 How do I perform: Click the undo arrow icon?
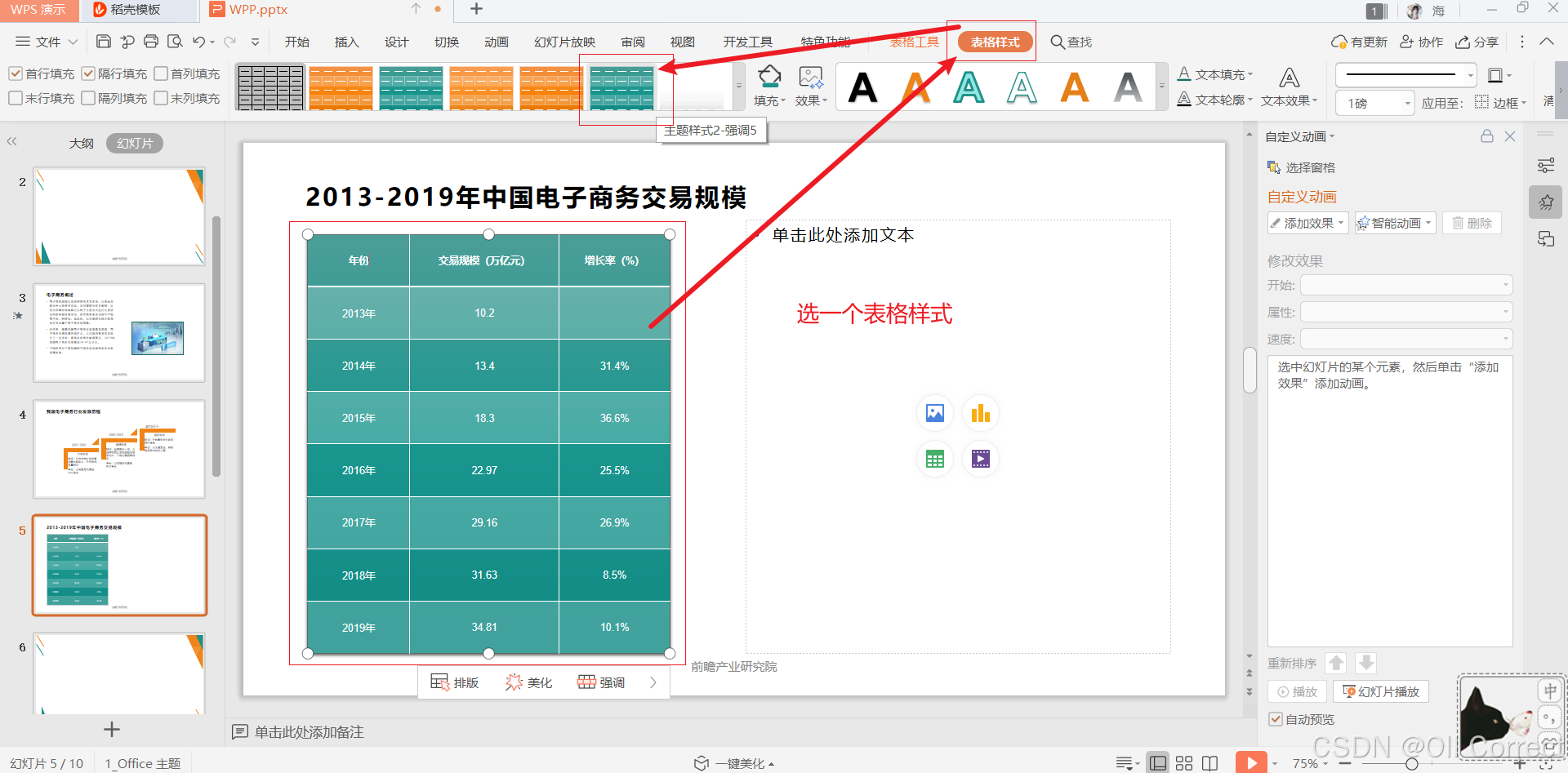pyautogui.click(x=198, y=42)
